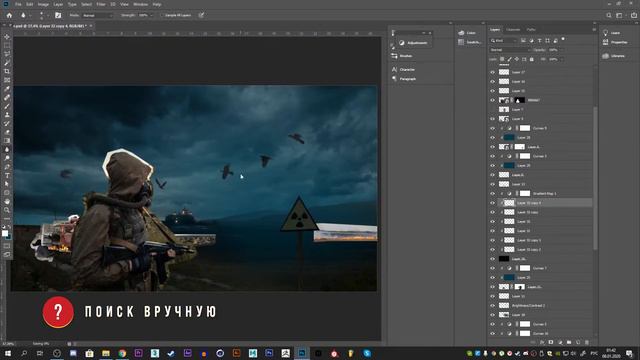Toggle Sample All Layers checkbox
640x360 pixels.
(162, 15)
